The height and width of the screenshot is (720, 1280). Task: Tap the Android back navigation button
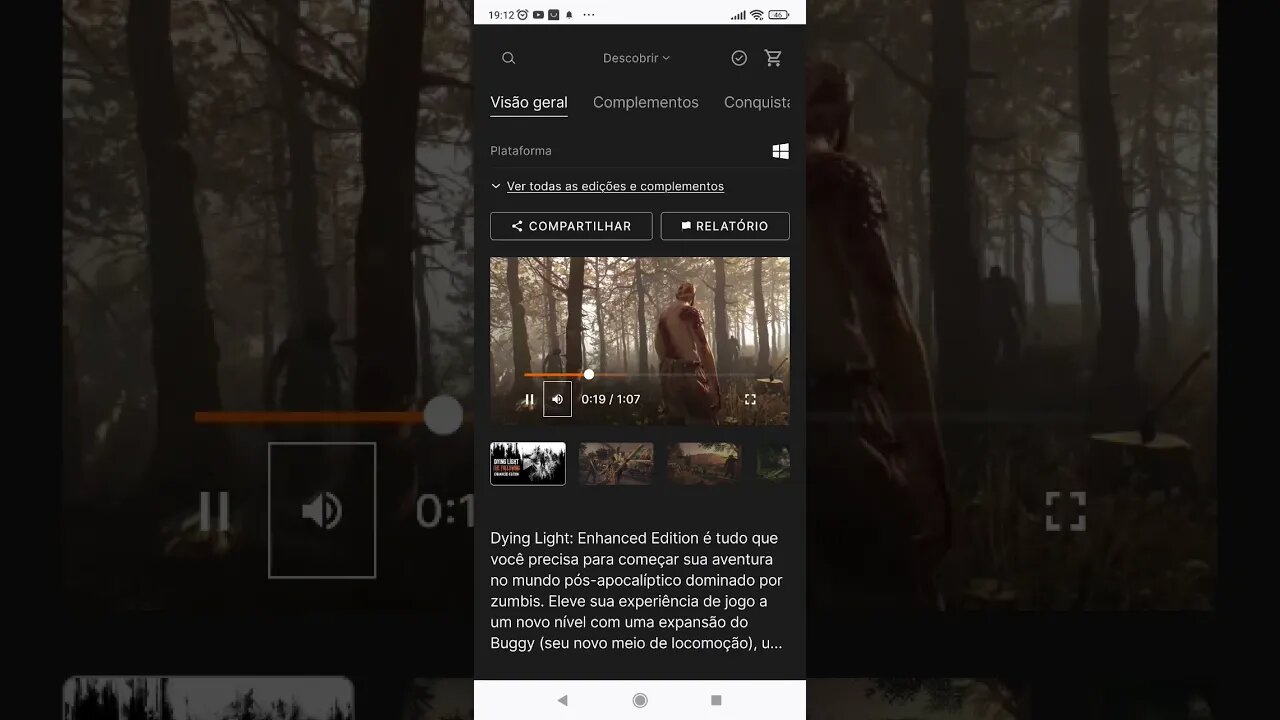pos(562,700)
